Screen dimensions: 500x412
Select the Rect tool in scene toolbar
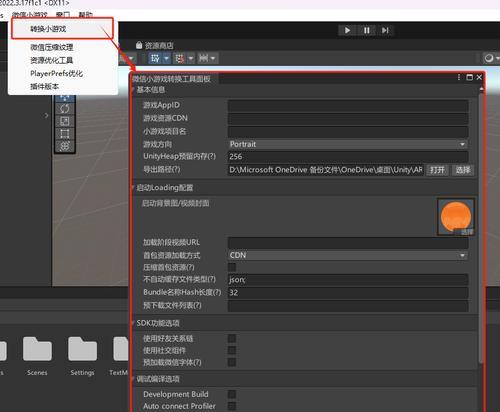65,134
